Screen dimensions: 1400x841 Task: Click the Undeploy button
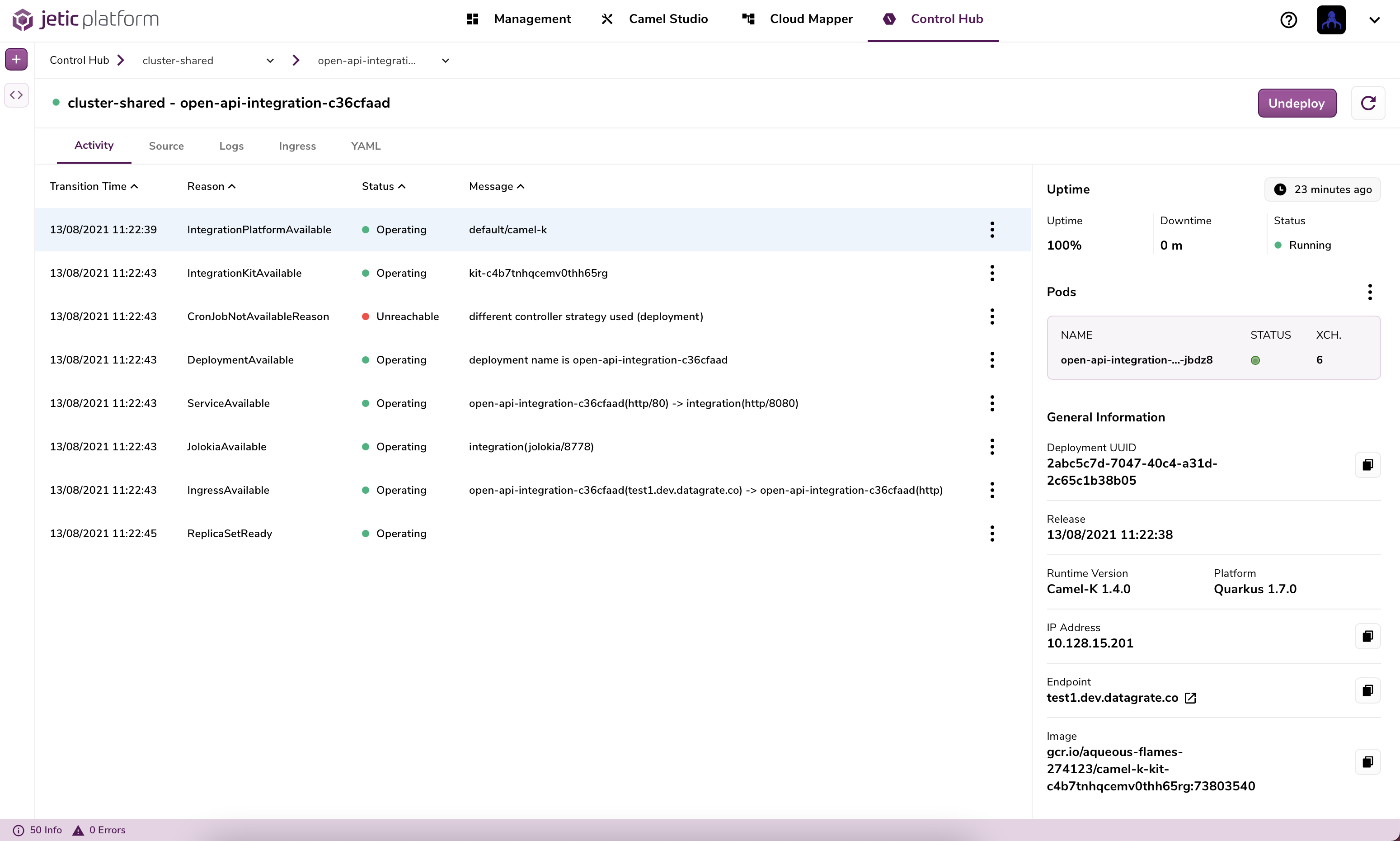[x=1297, y=103]
